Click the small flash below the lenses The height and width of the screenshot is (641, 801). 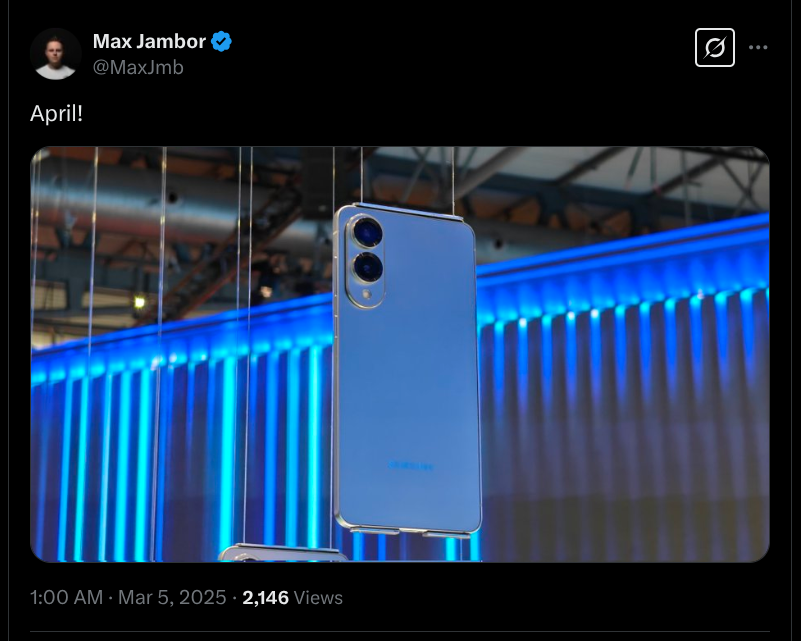pos(366,294)
